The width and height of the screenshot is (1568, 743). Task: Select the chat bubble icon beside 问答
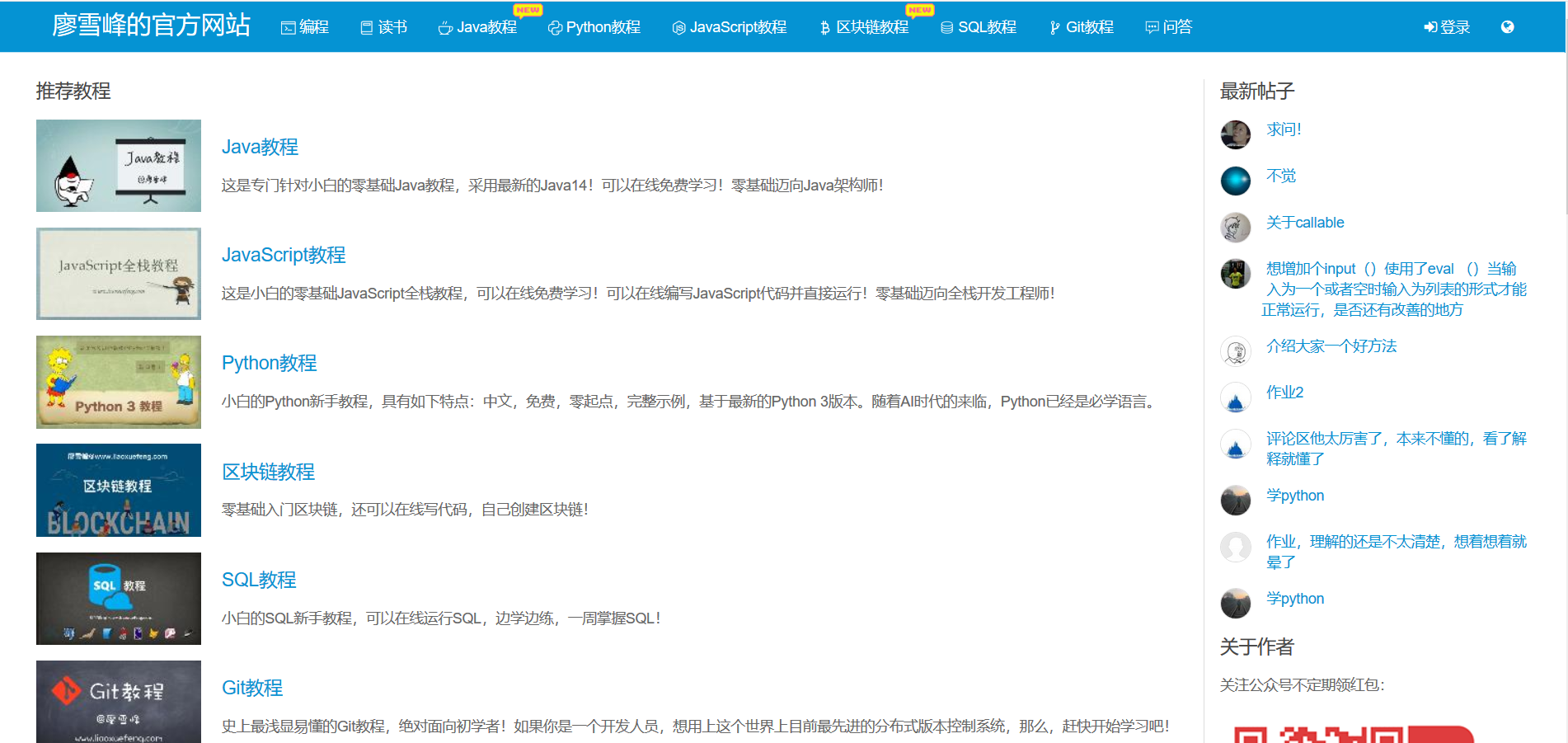(x=1151, y=27)
